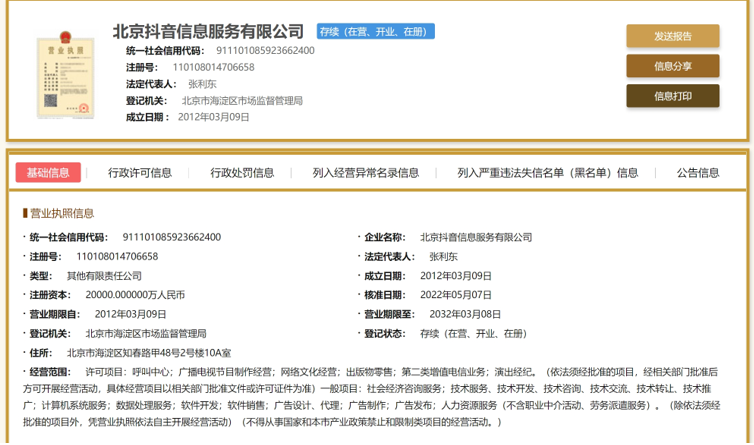
Task: Click the 经营范围 label
Action: [50, 372]
